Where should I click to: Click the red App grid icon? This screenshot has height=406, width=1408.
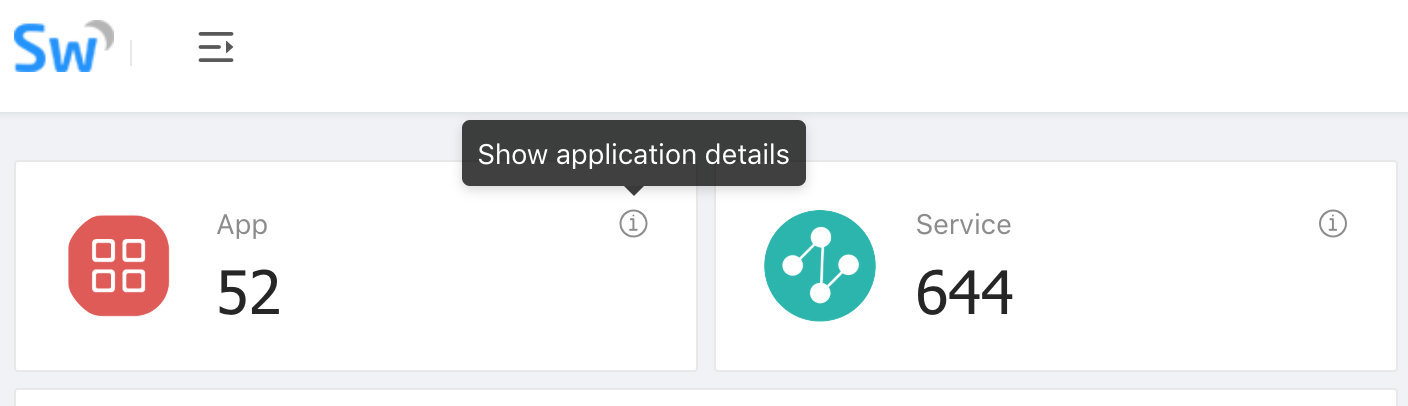(119, 266)
